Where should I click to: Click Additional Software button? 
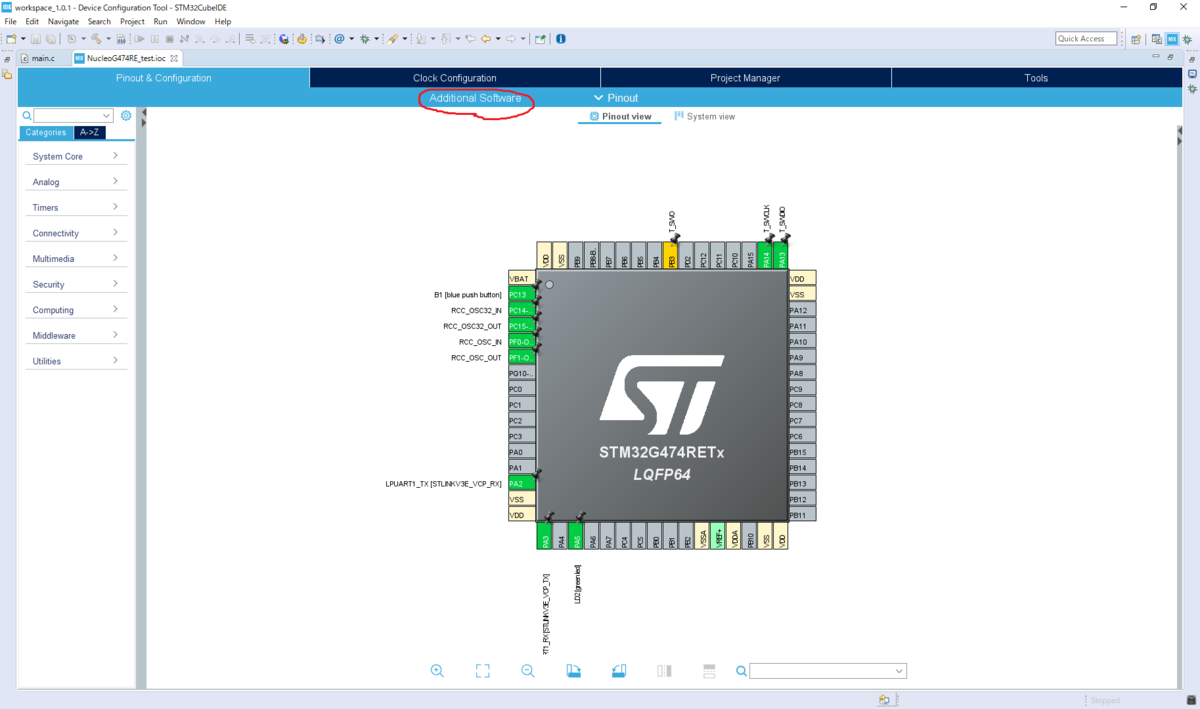(x=475, y=98)
